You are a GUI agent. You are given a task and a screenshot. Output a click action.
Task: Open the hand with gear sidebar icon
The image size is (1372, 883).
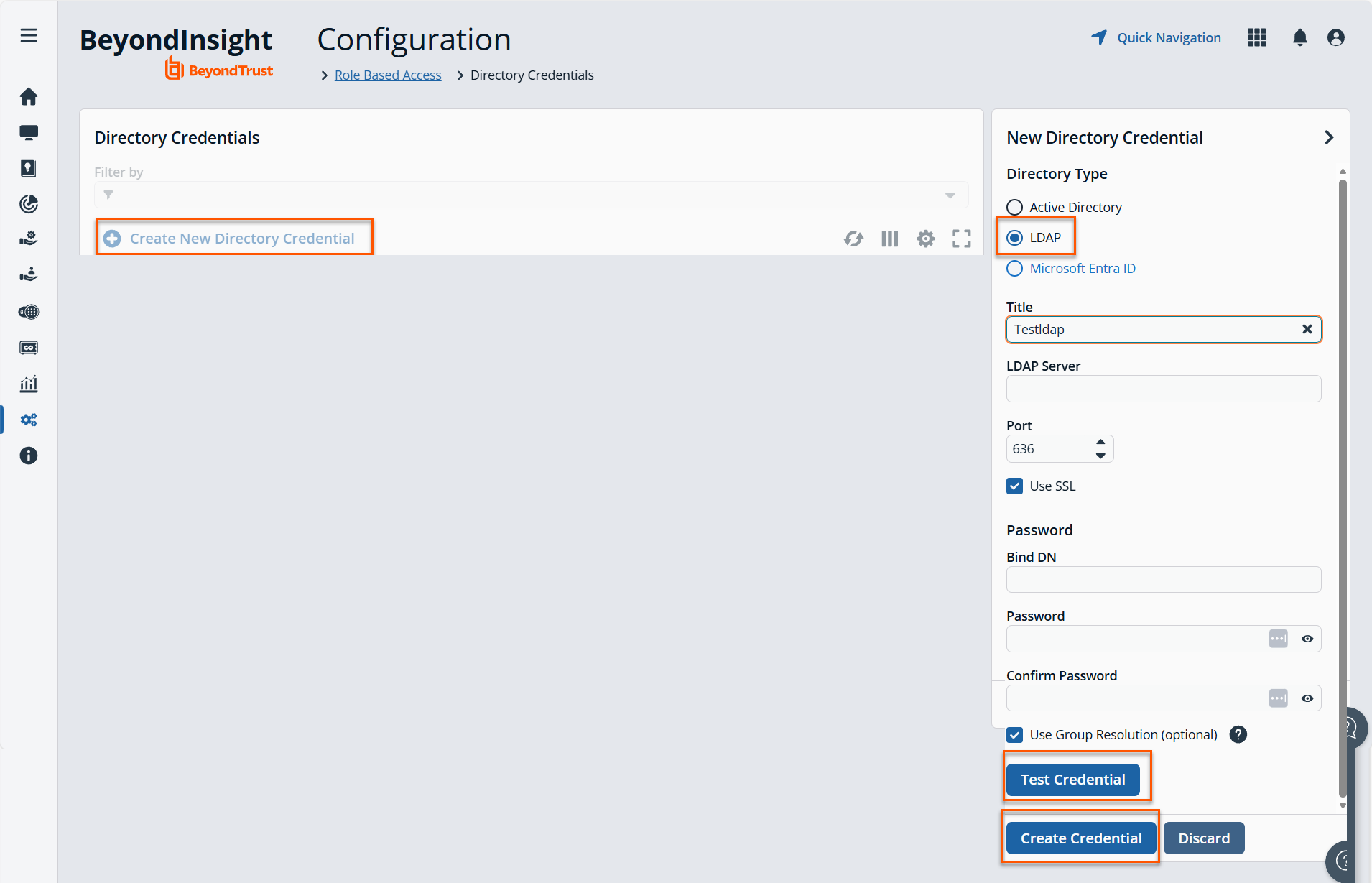click(29, 239)
